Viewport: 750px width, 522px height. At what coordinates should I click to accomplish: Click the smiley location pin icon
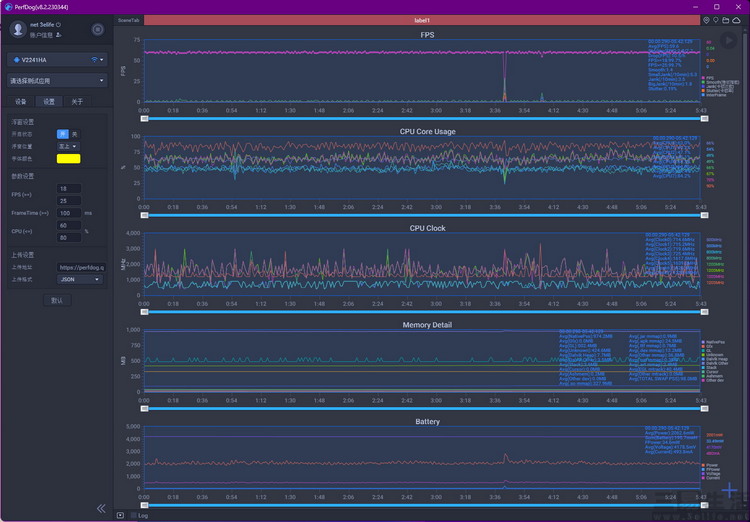pos(706,20)
